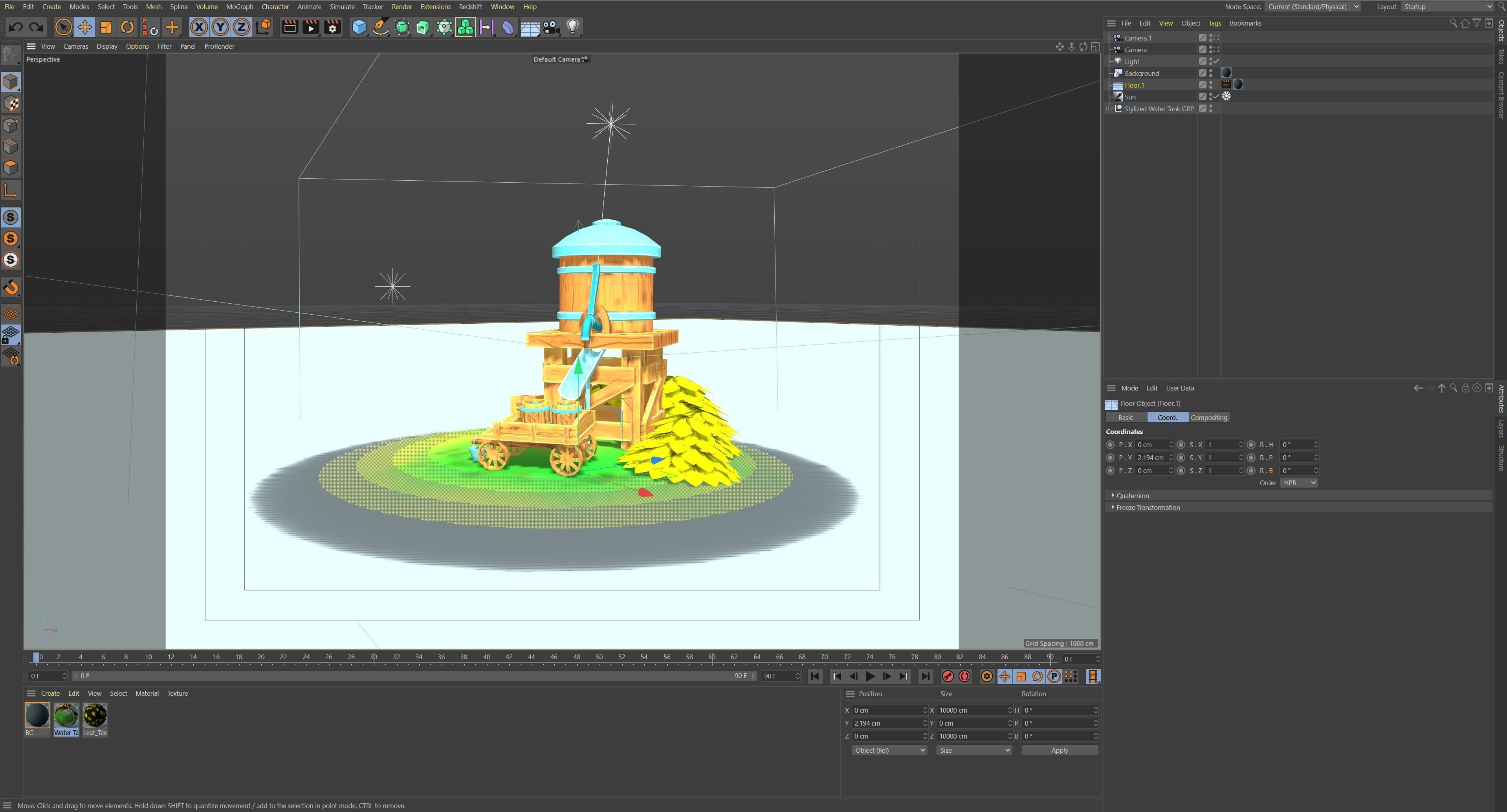The width and height of the screenshot is (1507, 812).
Task: Open the Size mode dropdown
Action: point(974,751)
